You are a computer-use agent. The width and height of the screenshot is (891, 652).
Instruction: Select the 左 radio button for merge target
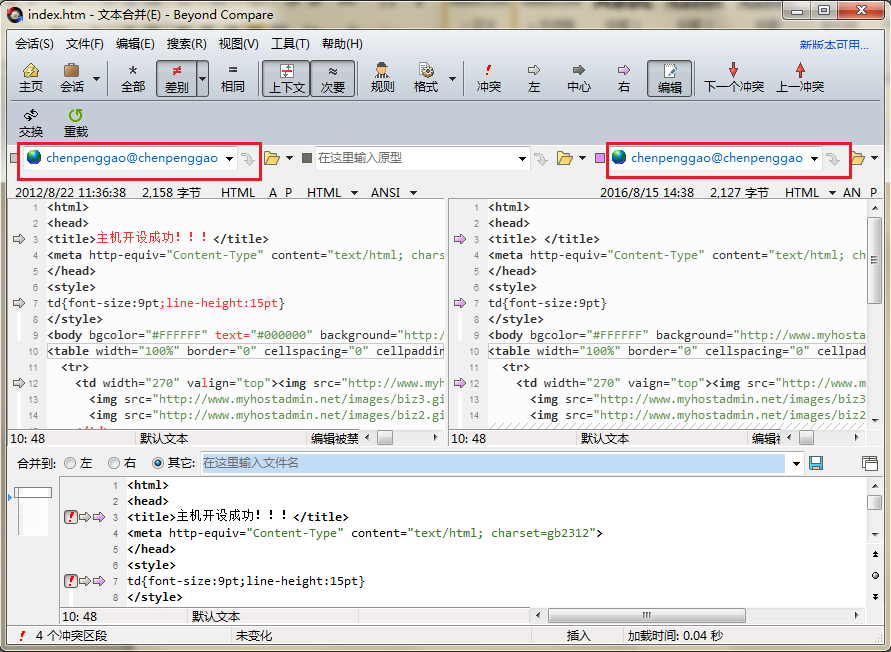point(70,463)
